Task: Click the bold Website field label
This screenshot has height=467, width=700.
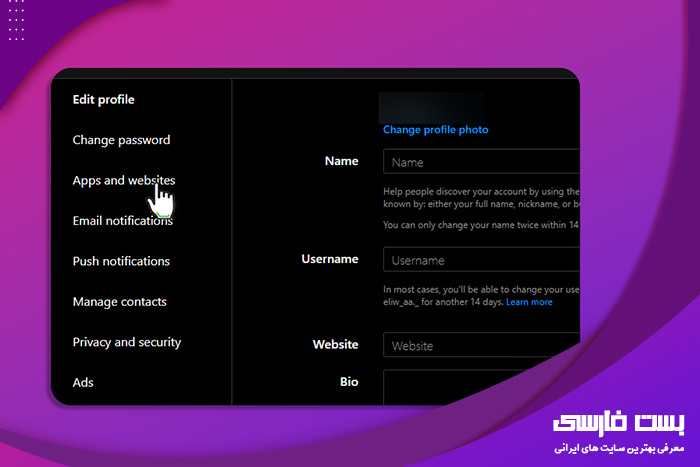Action: point(335,344)
